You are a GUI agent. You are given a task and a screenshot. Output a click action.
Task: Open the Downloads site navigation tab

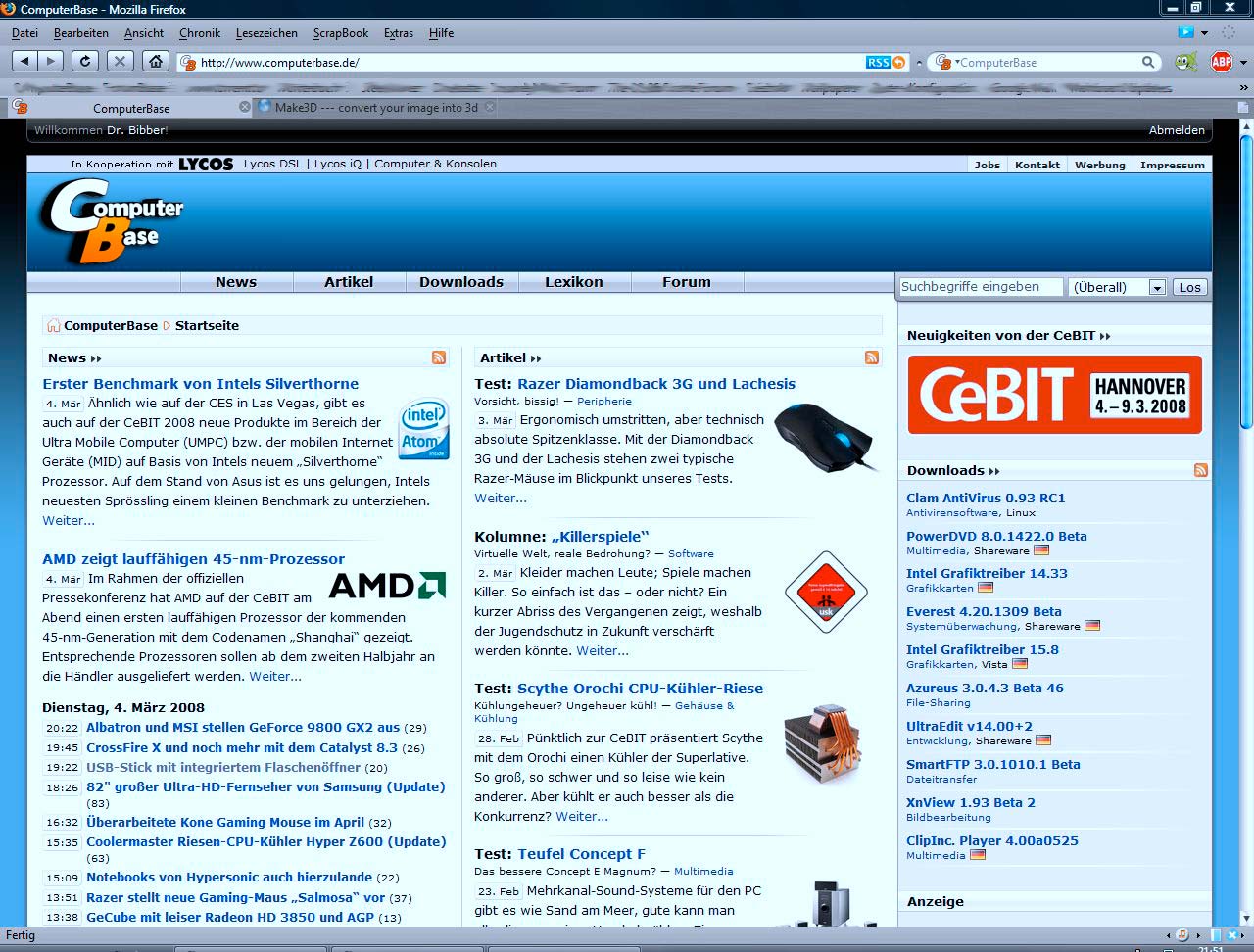click(x=461, y=282)
